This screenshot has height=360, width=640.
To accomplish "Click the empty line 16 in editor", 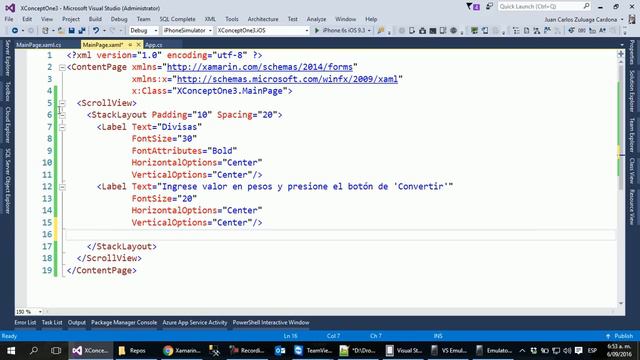I will click(x=340, y=235).
